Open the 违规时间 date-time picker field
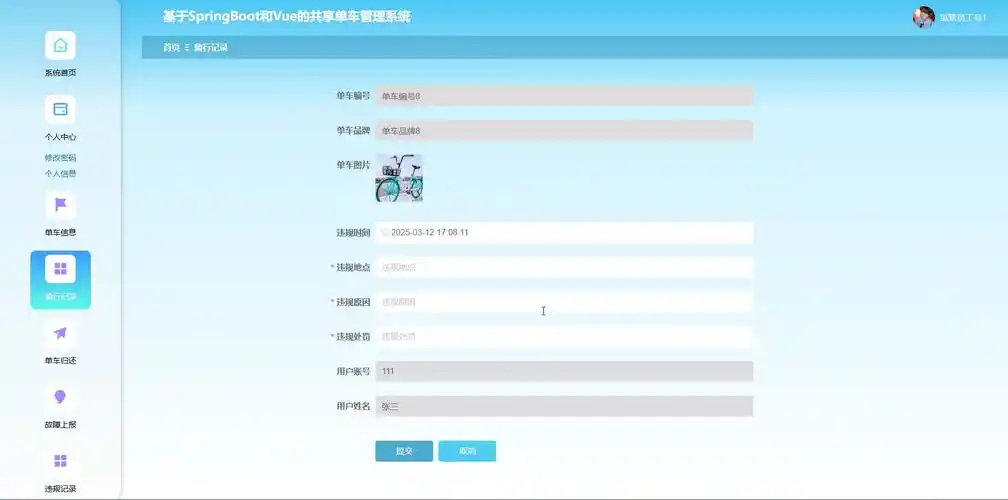1008x500 pixels. tap(564, 233)
